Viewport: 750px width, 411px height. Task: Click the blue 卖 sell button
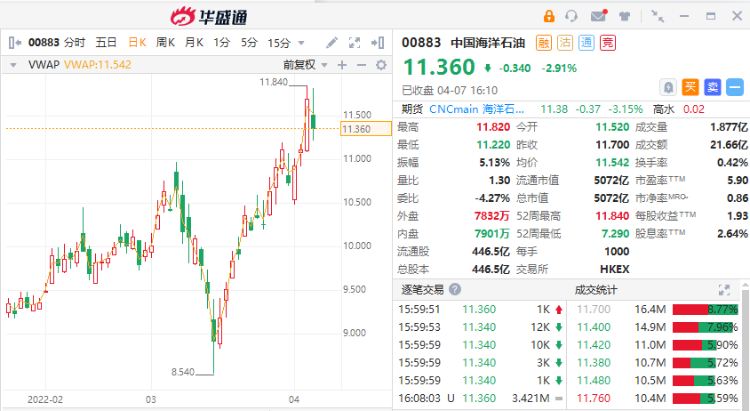[x=712, y=87]
